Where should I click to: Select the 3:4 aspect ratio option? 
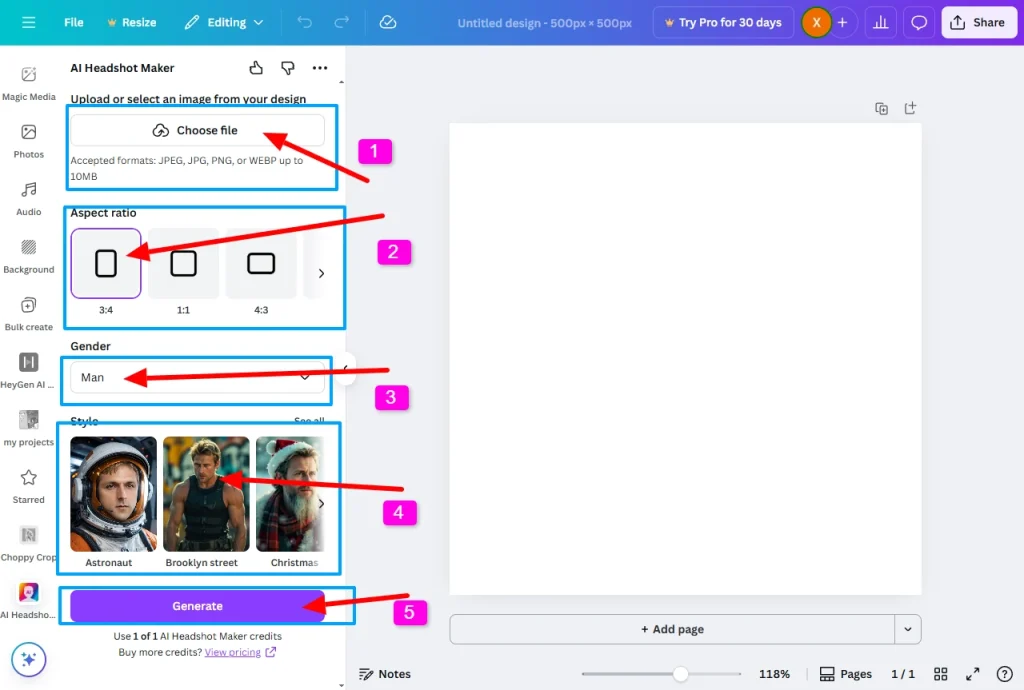(x=106, y=264)
